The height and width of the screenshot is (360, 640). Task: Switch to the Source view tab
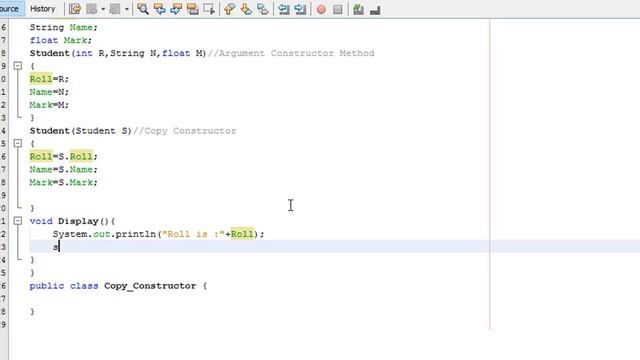(x=10, y=9)
